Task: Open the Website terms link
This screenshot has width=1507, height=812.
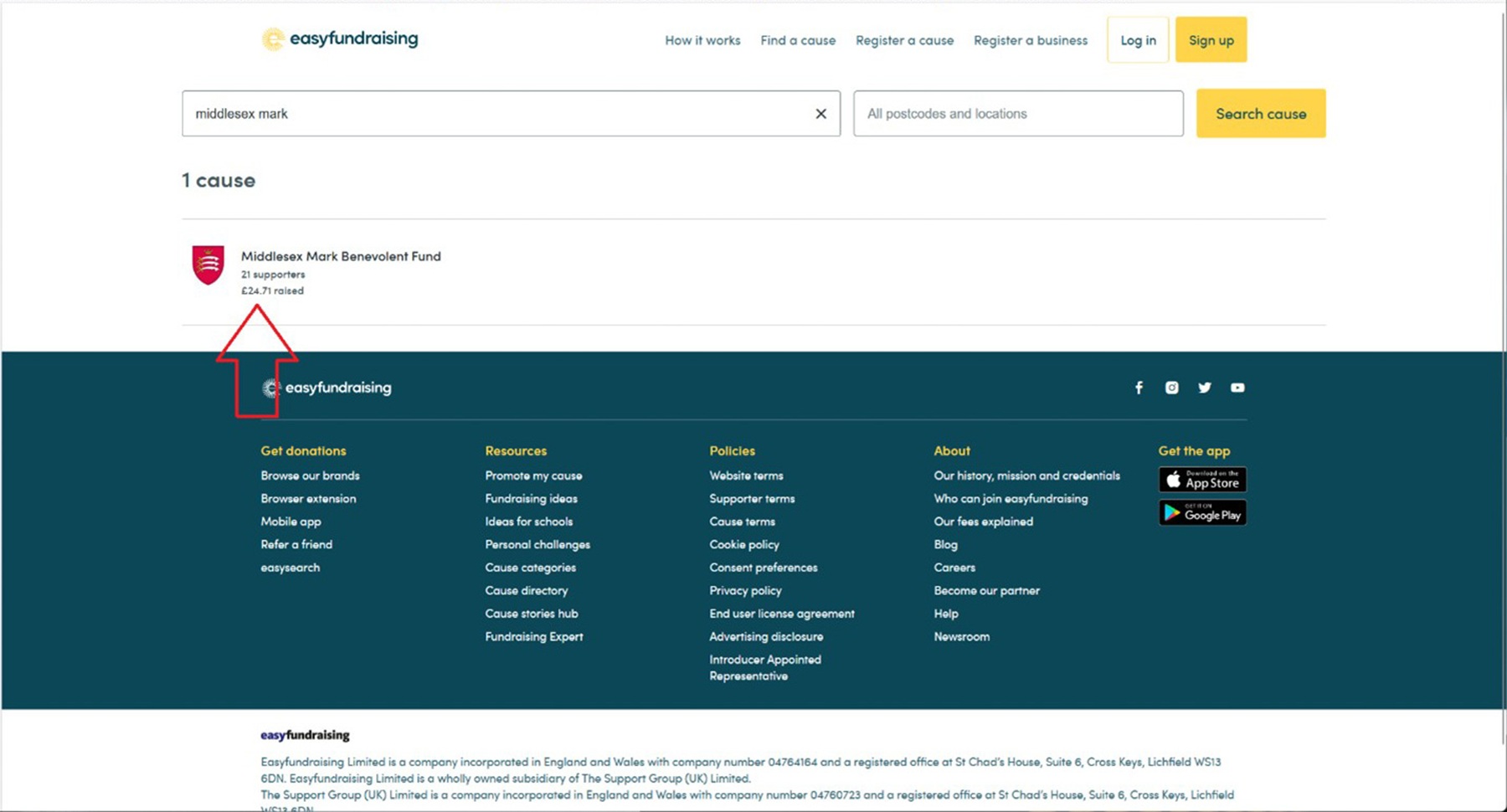Action: pyautogui.click(x=746, y=475)
